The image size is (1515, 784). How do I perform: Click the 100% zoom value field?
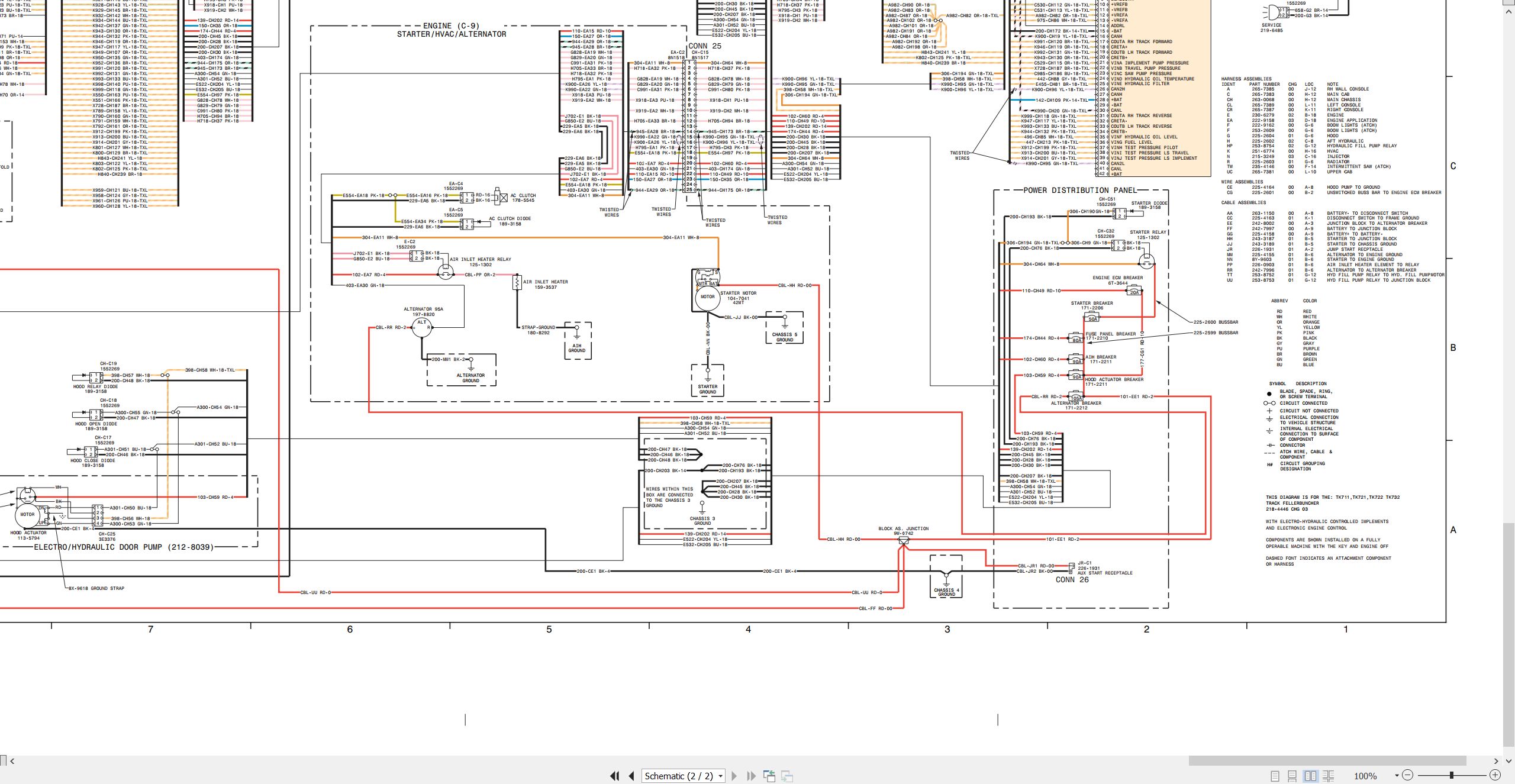(x=1366, y=776)
